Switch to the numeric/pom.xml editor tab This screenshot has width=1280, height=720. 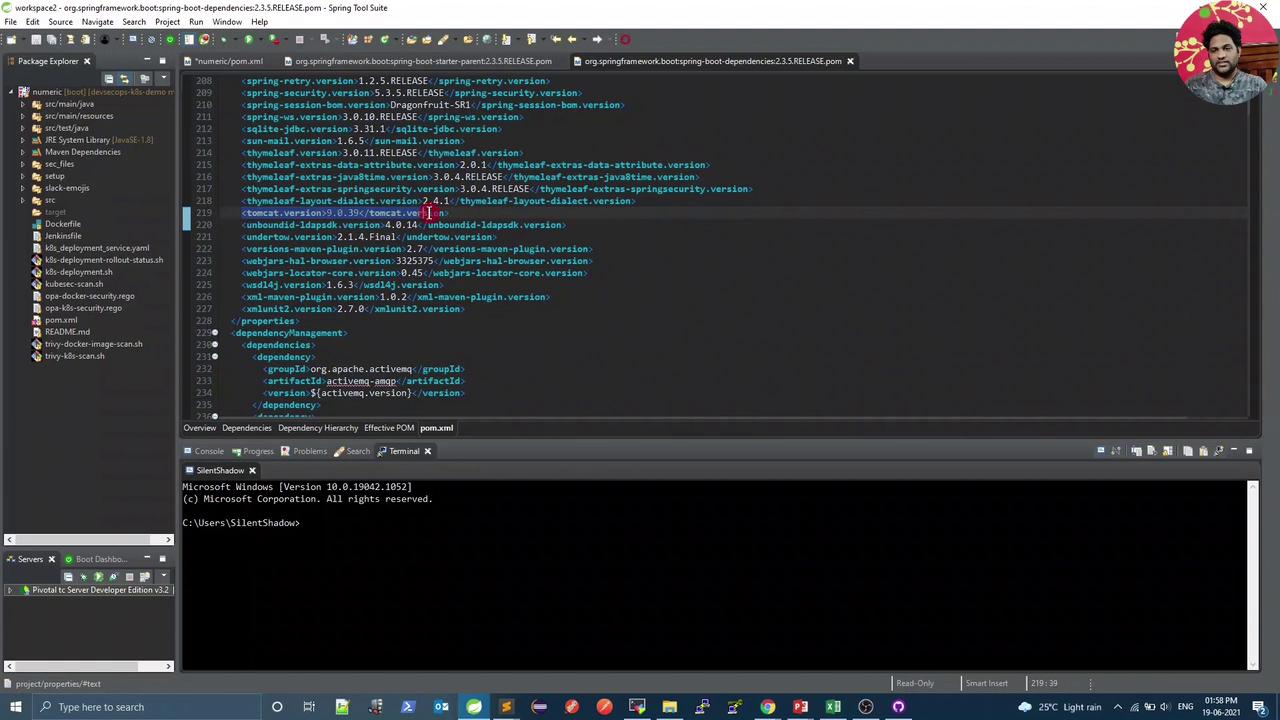(x=228, y=61)
